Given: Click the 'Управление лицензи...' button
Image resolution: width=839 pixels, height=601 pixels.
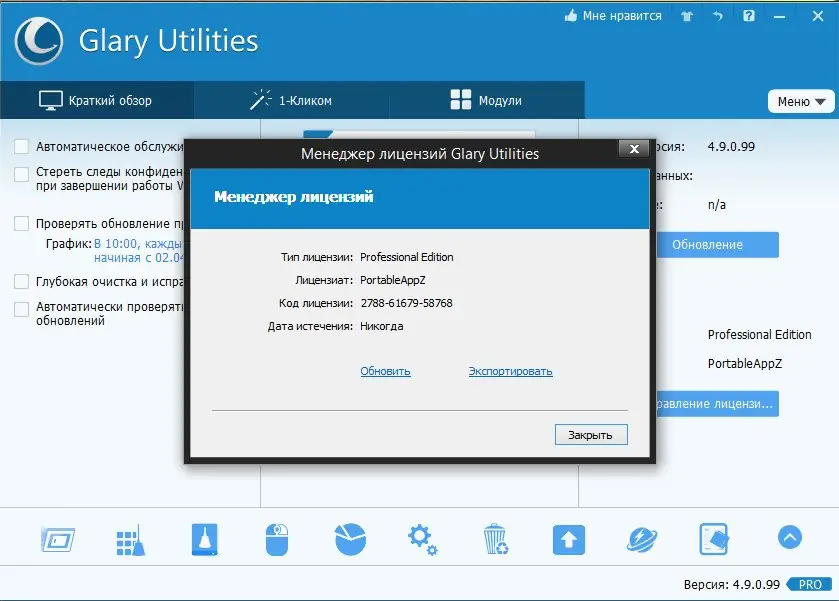Looking at the screenshot, I should (718, 404).
